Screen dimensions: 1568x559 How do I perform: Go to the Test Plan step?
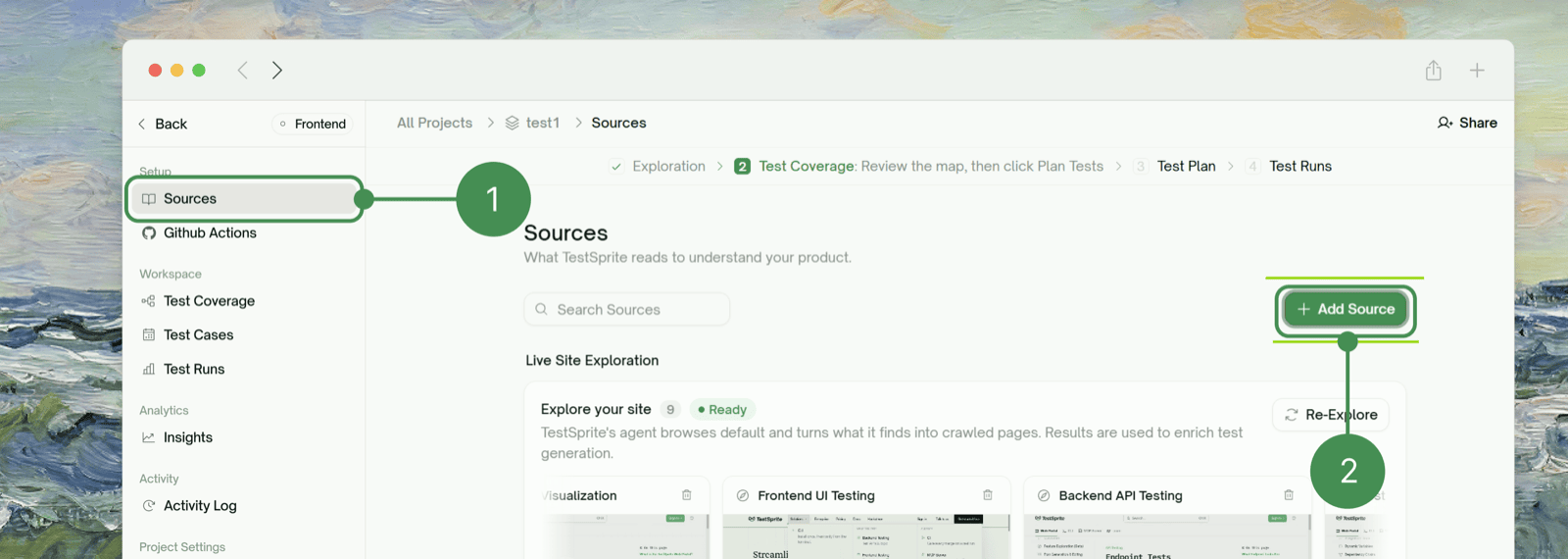[x=1186, y=166]
